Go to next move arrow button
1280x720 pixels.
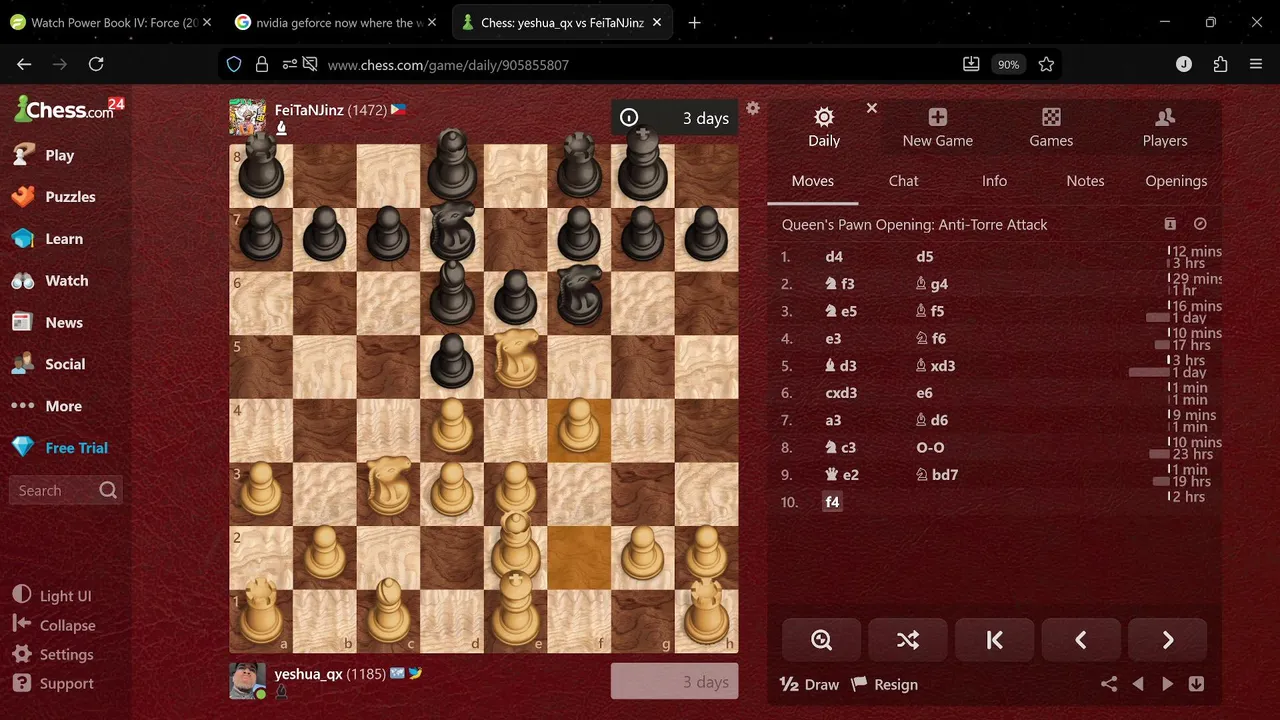click(x=1167, y=640)
